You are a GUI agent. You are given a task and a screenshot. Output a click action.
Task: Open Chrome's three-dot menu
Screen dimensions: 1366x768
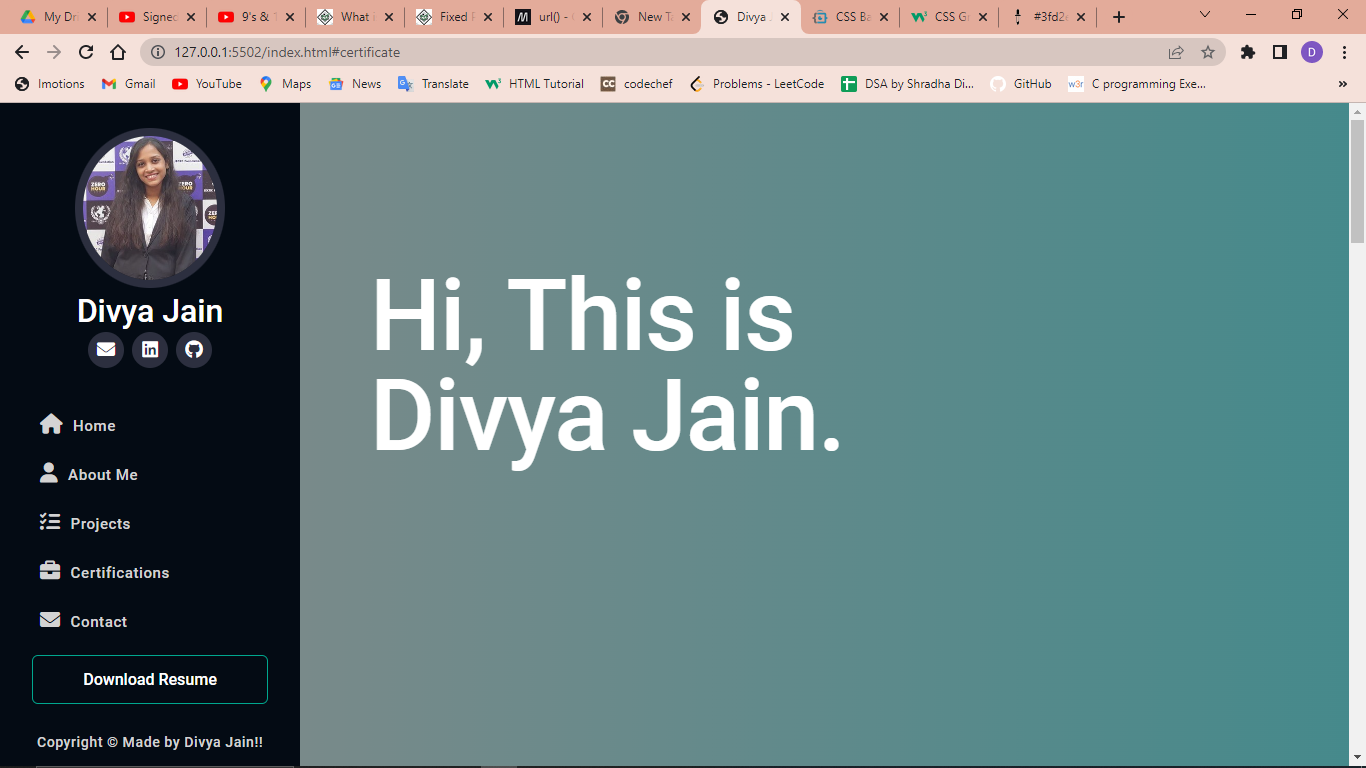point(1344,52)
